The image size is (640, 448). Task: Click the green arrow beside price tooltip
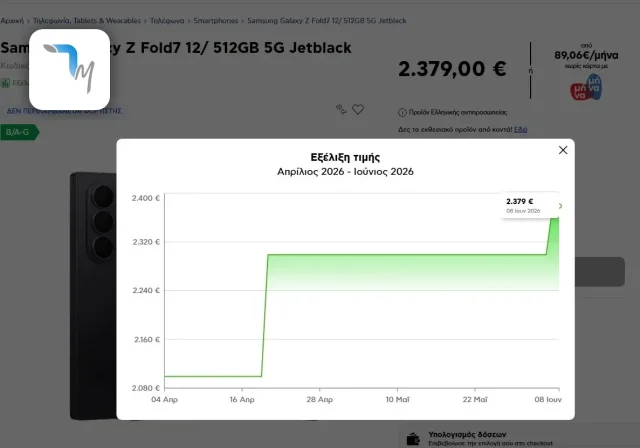coord(560,206)
